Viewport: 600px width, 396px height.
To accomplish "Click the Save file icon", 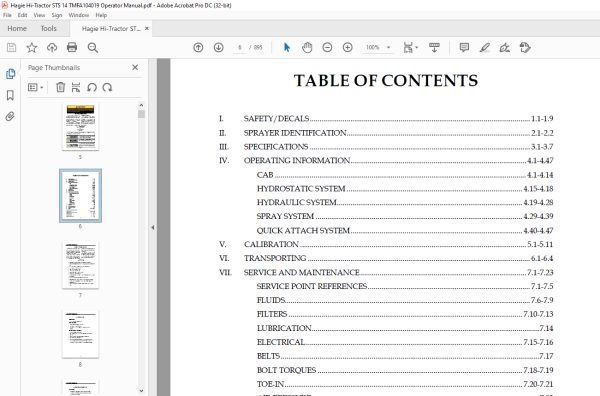I will point(11,47).
